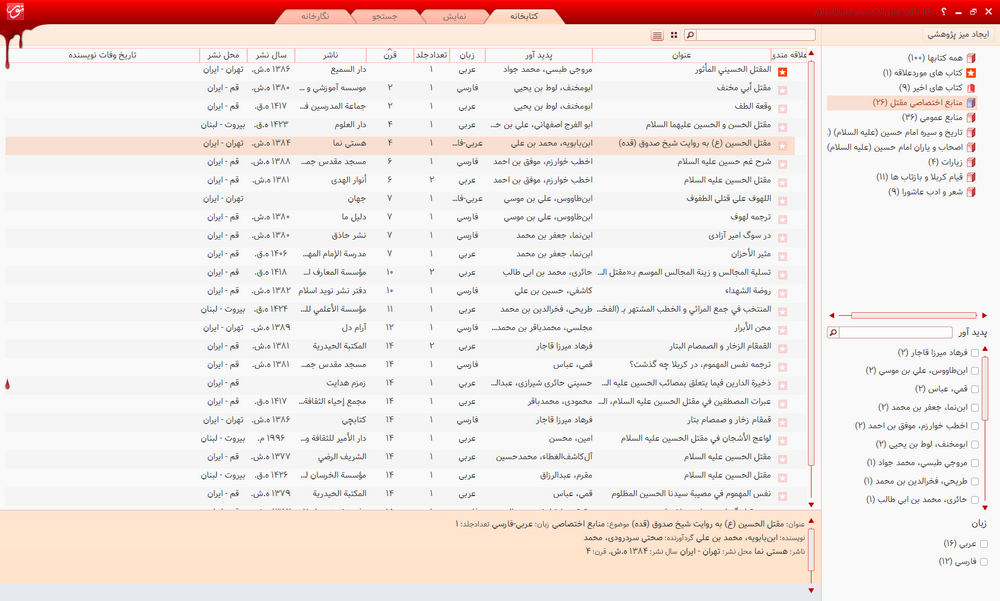The image size is (1000, 601).
Task: Click the book table scroll-down arrow
Action: click(x=811, y=505)
